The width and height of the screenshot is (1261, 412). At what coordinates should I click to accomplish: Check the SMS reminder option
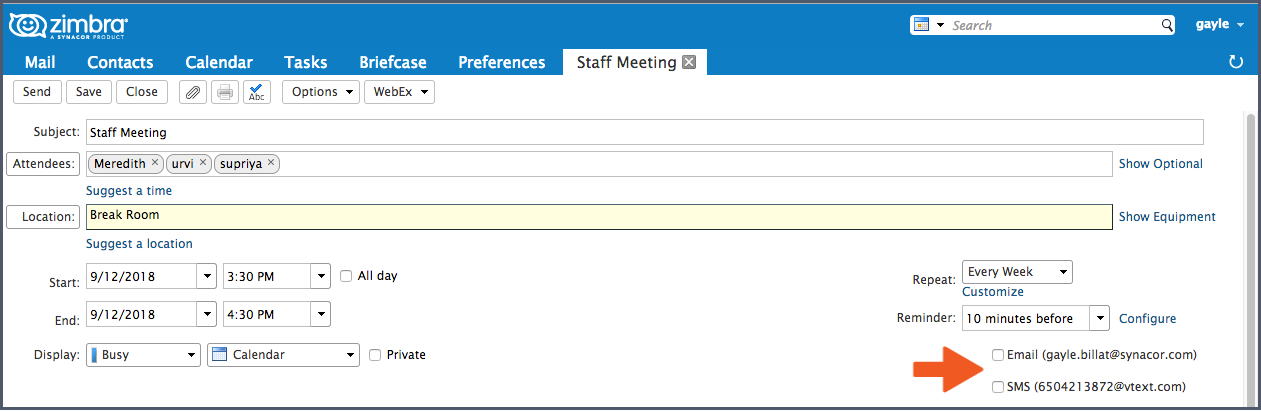coord(998,386)
